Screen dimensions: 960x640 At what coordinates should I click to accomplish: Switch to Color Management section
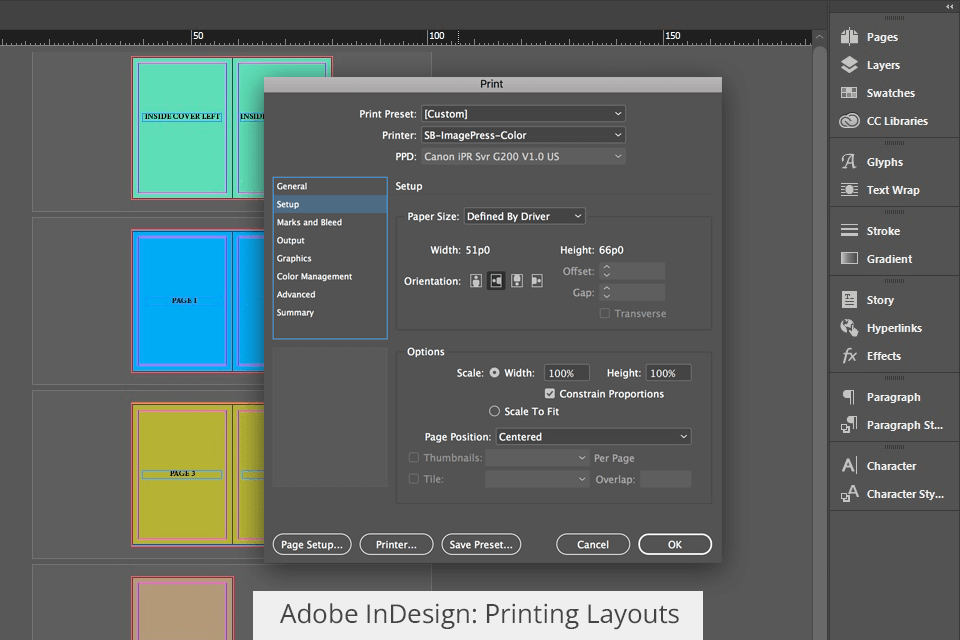pos(330,276)
